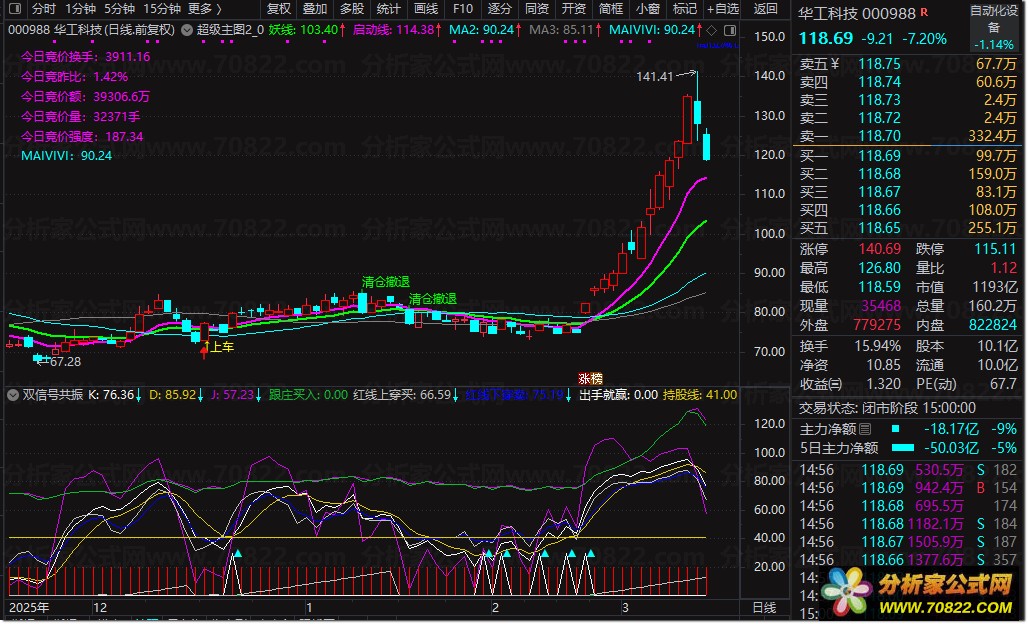Screen dimensions: 1029x624
Task: Expand the 更多 periods menu
Action: point(205,9)
